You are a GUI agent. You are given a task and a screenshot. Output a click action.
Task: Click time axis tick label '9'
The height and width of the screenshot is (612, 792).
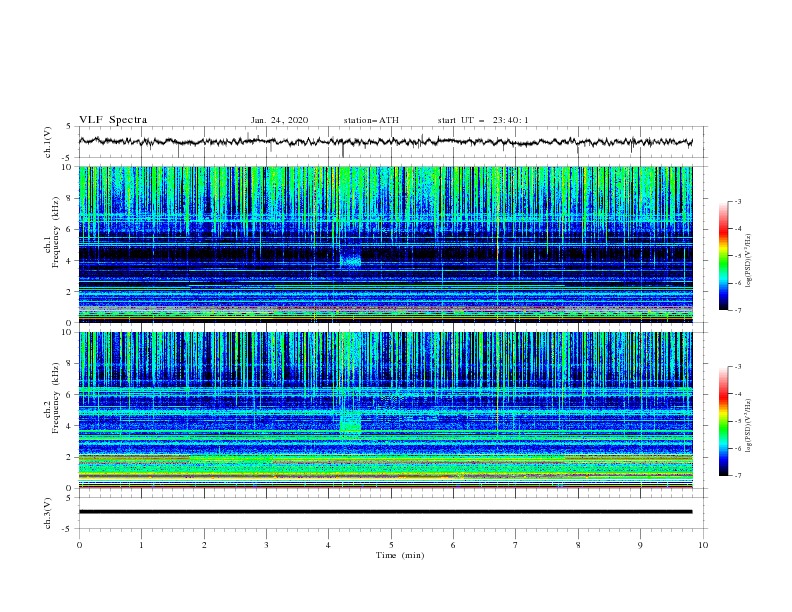(x=641, y=545)
